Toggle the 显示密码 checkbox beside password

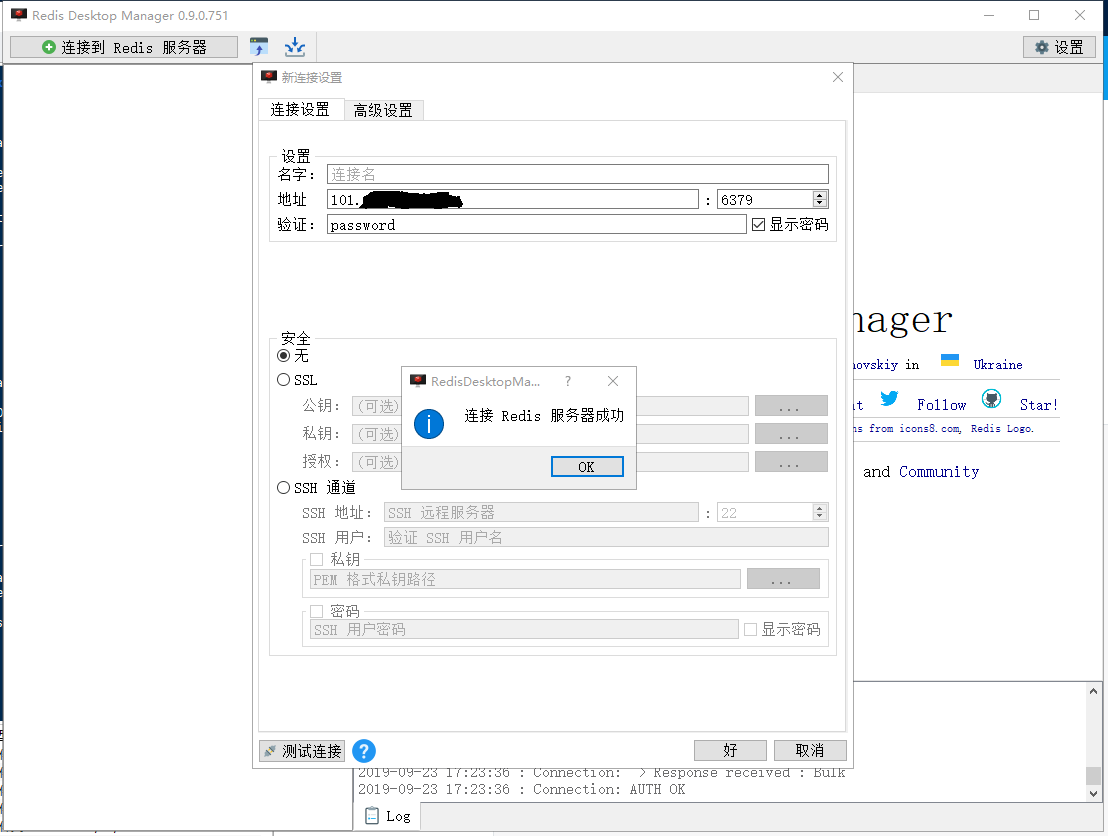pyautogui.click(x=758, y=225)
